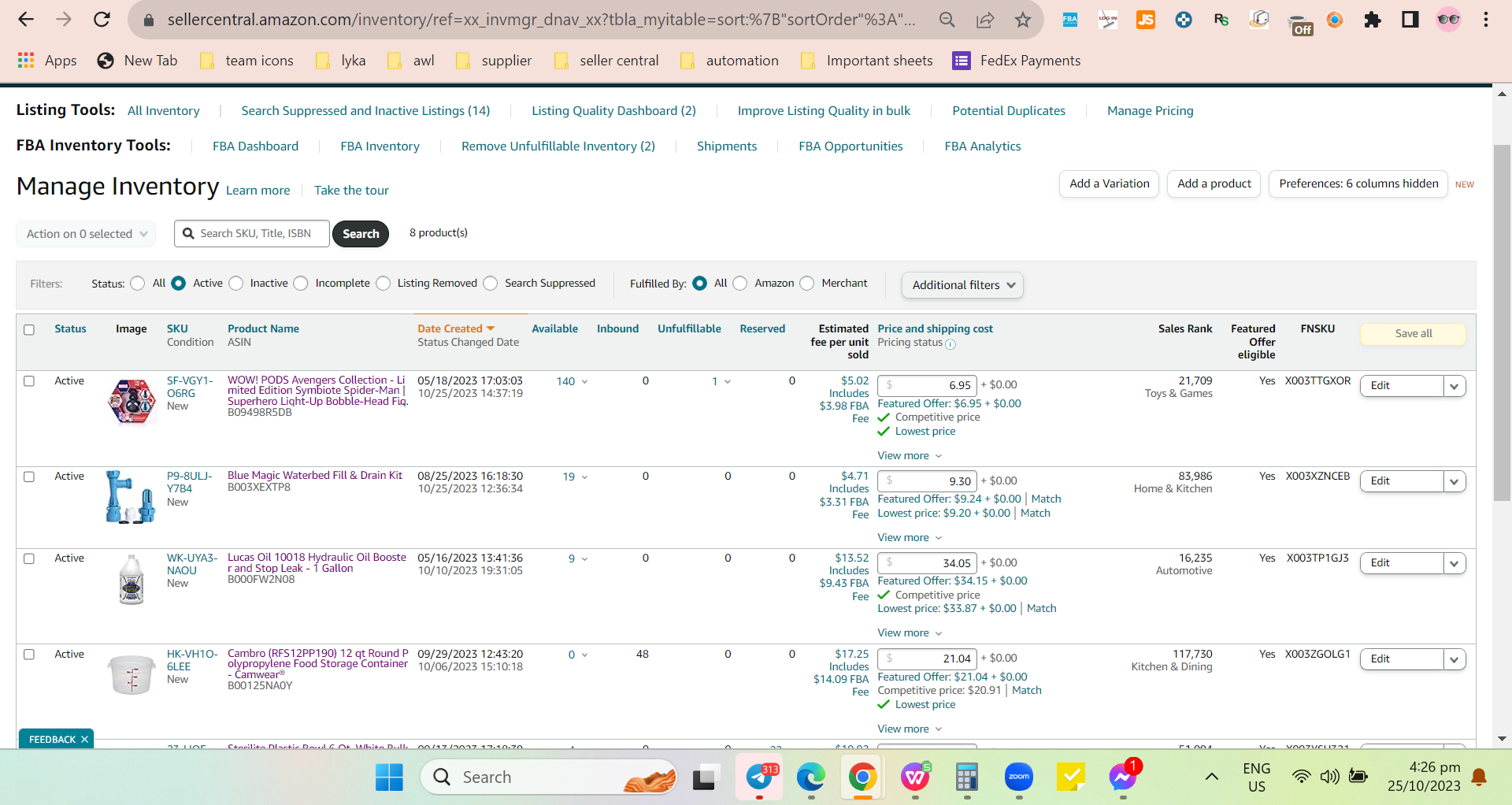Open the Calculator app in taskbar
The height and width of the screenshot is (805, 1512).
coord(967,777)
